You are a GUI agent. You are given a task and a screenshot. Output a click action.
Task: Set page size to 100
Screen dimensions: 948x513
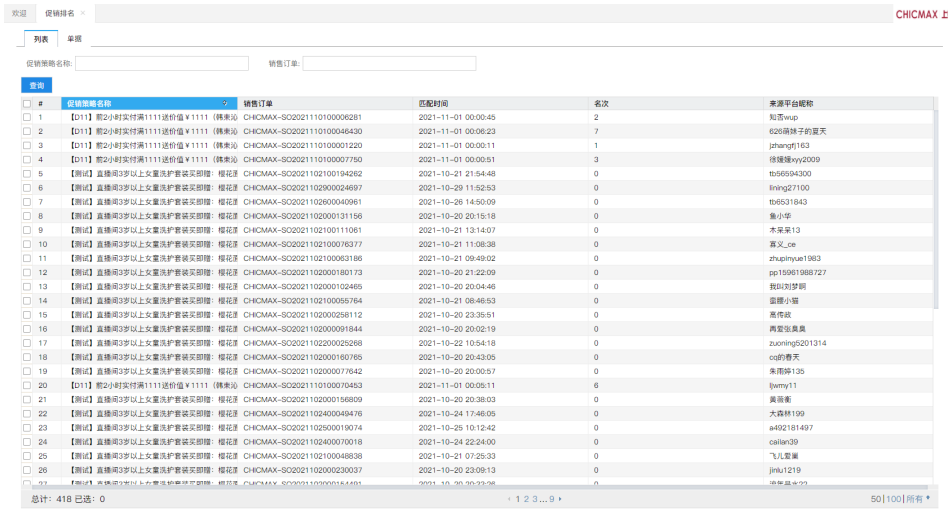[x=894, y=499]
